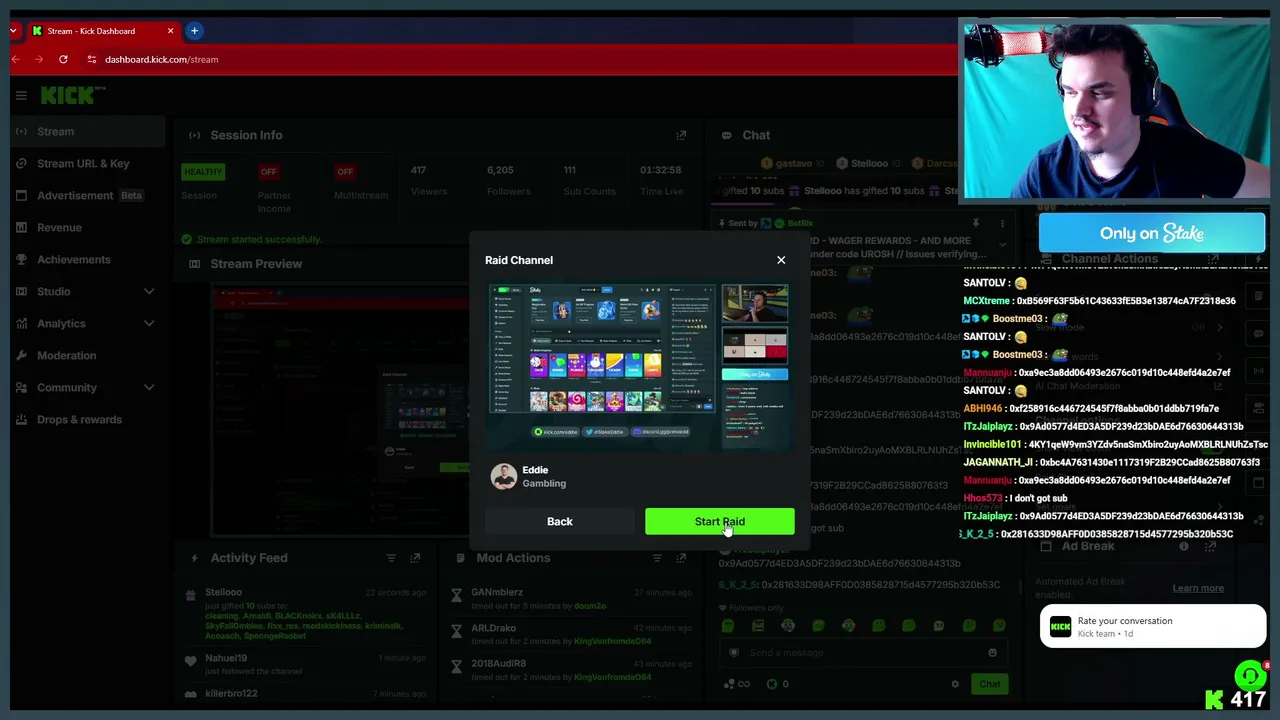Image resolution: width=1280 pixels, height=720 pixels.
Task: Open Eddie's stream preview thumbnail
Action: (x=640, y=366)
